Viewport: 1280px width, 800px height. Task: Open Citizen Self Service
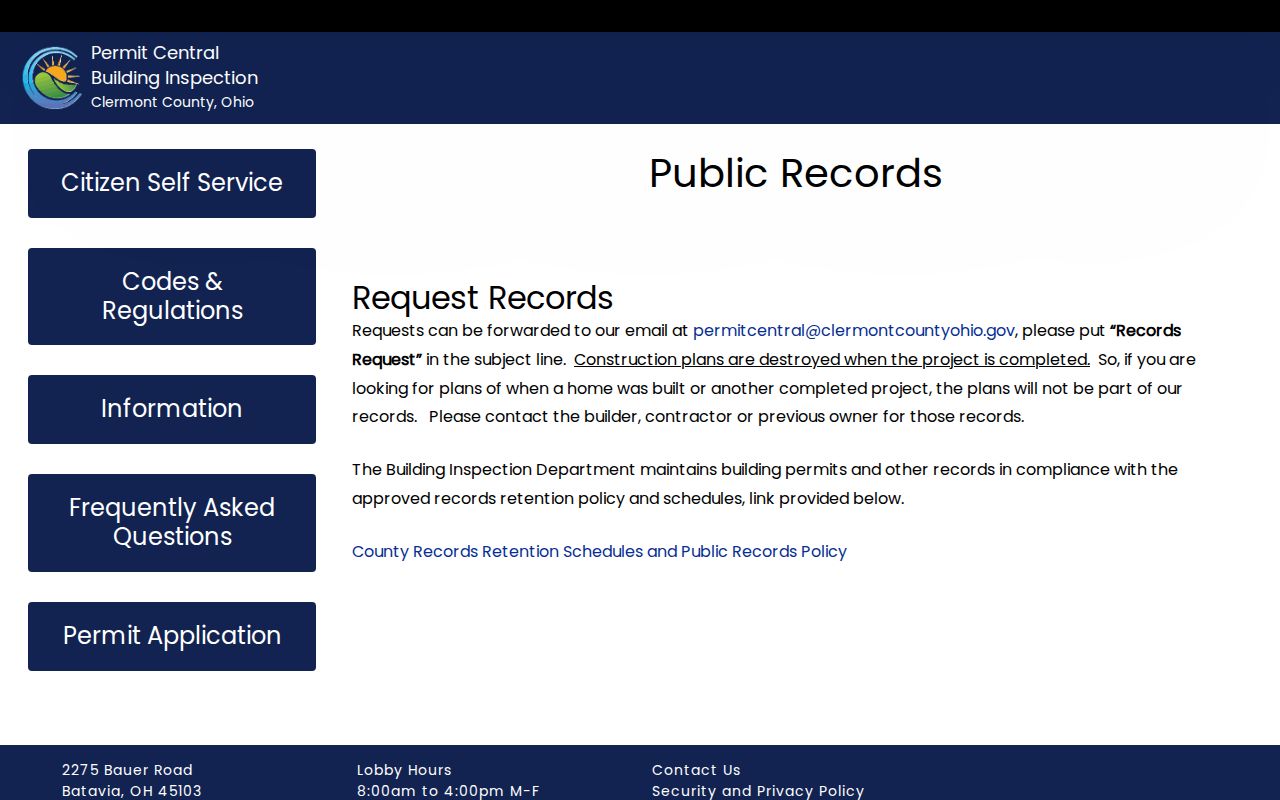172,183
